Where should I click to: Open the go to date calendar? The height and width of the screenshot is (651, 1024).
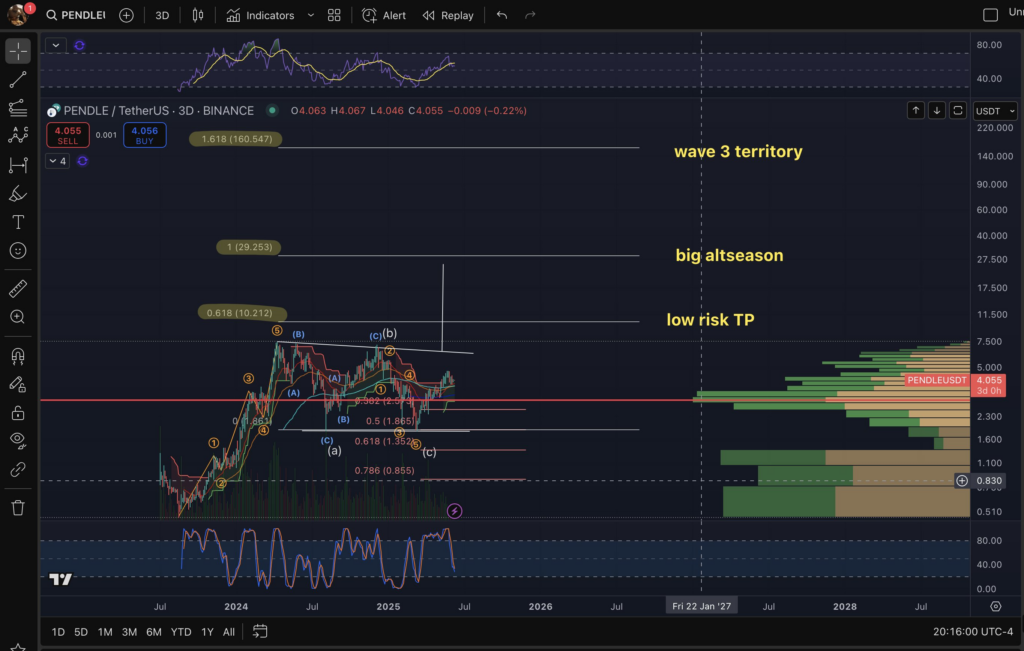pos(260,631)
